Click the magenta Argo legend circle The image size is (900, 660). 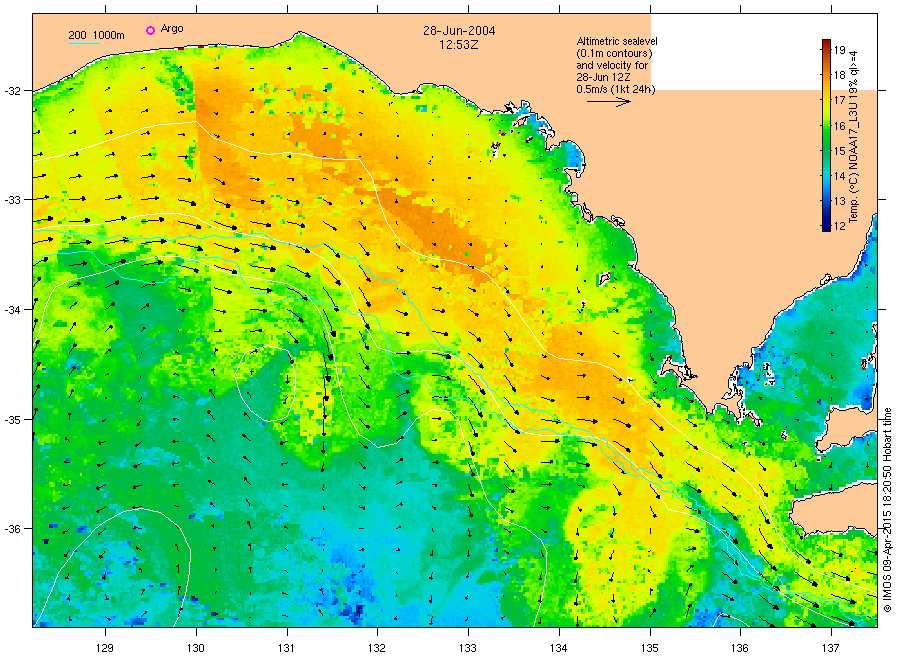click(x=150, y=30)
